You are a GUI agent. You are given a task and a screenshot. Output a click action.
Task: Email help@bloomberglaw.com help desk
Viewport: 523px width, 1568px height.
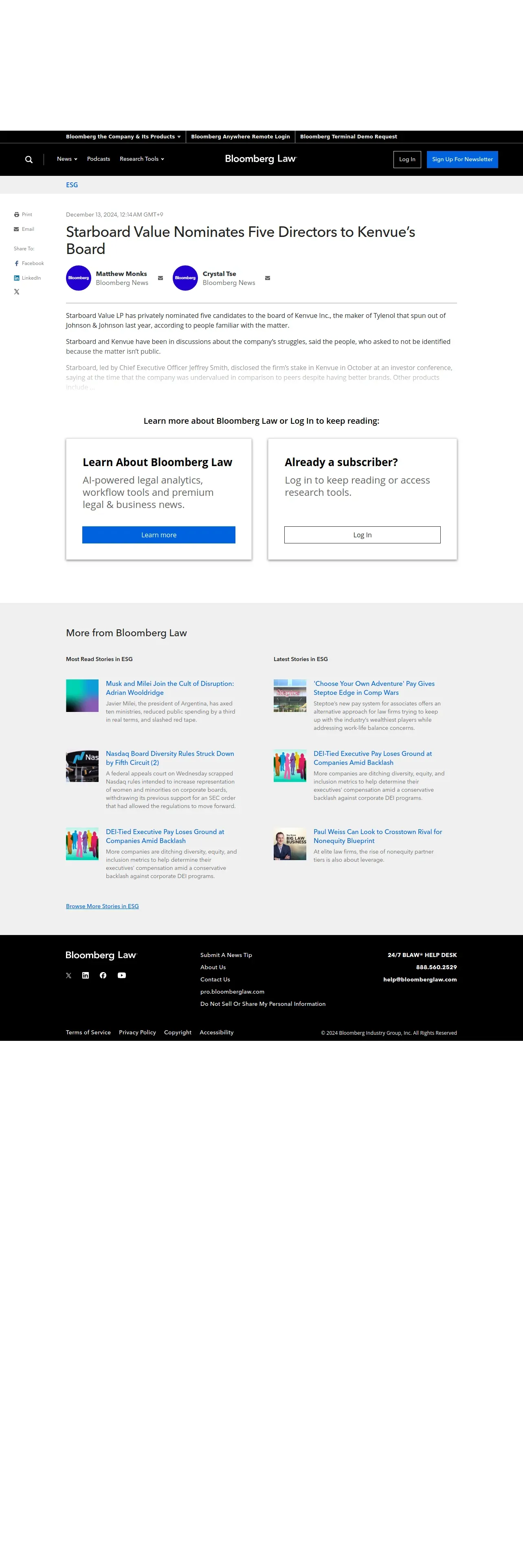420,979
